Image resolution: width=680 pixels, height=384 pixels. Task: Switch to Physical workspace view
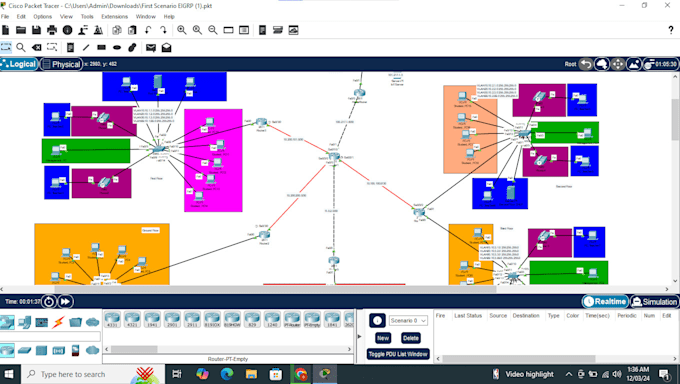coord(62,64)
